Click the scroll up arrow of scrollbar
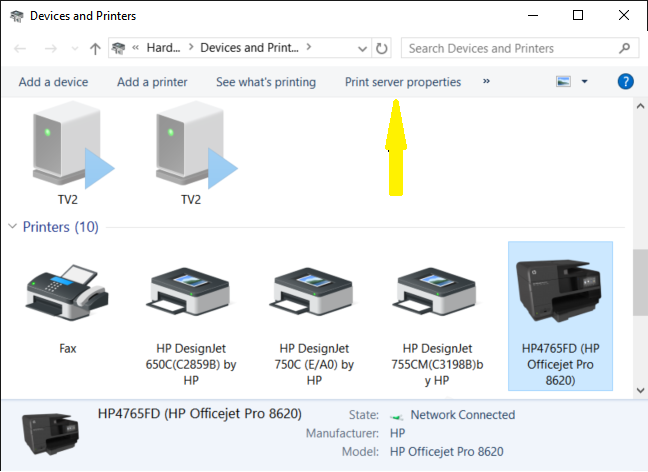This screenshot has width=648, height=472. point(640,106)
